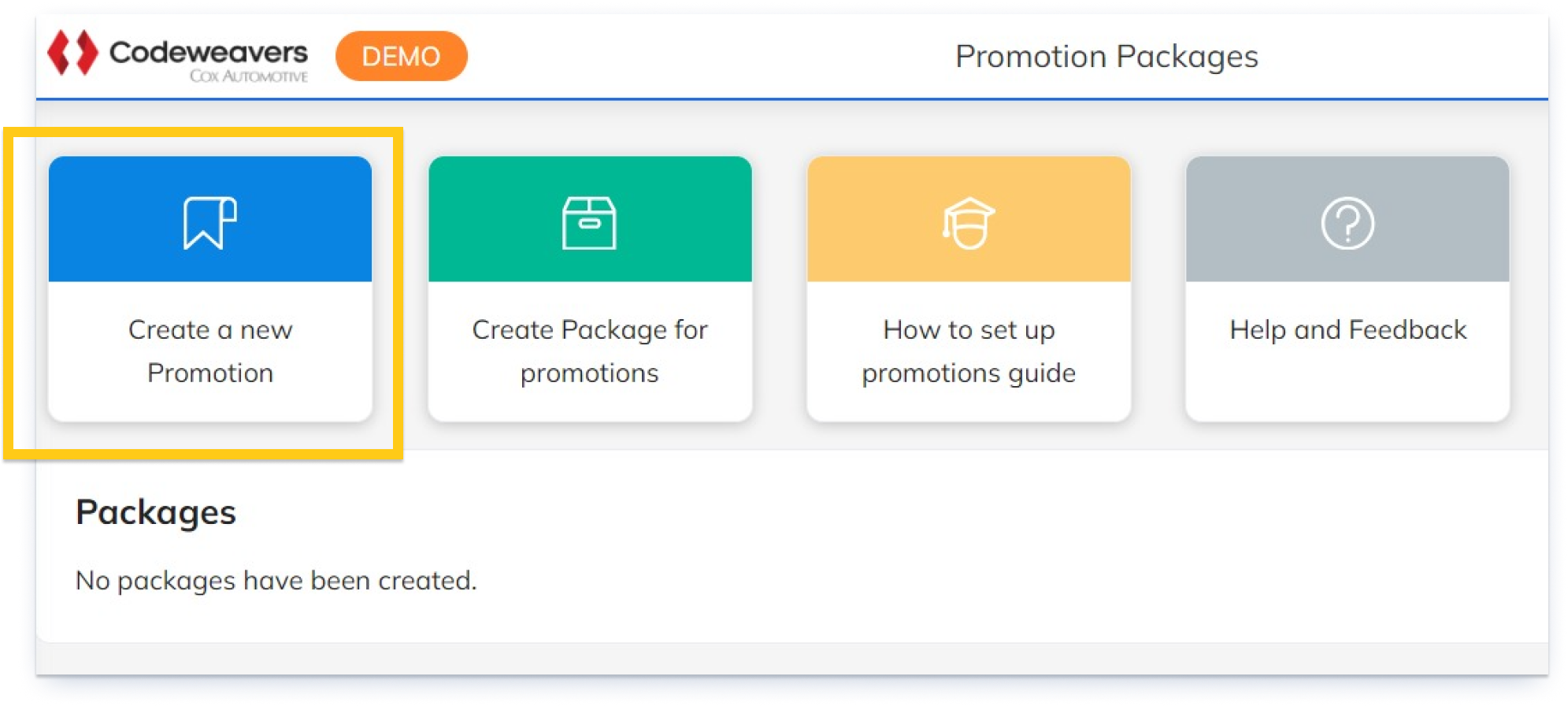The image size is (1568, 706).
Task: Open the "Help and Feedback" text label
Action: tap(1347, 329)
